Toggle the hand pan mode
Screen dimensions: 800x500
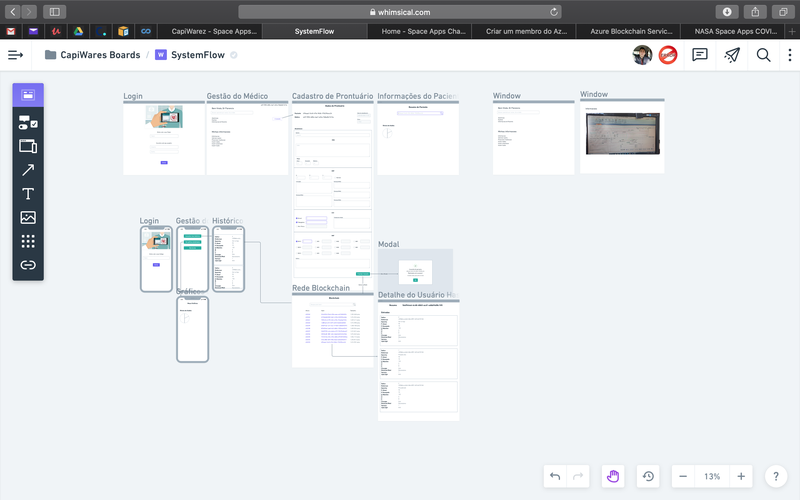point(613,476)
